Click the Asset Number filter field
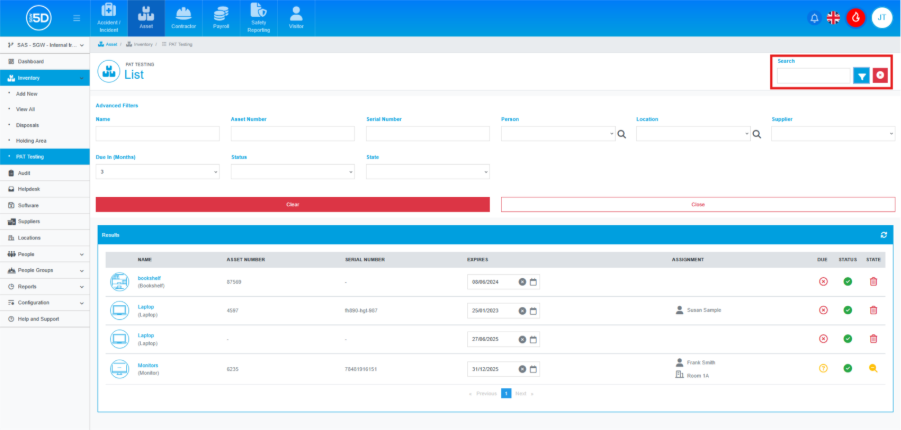 pos(292,133)
